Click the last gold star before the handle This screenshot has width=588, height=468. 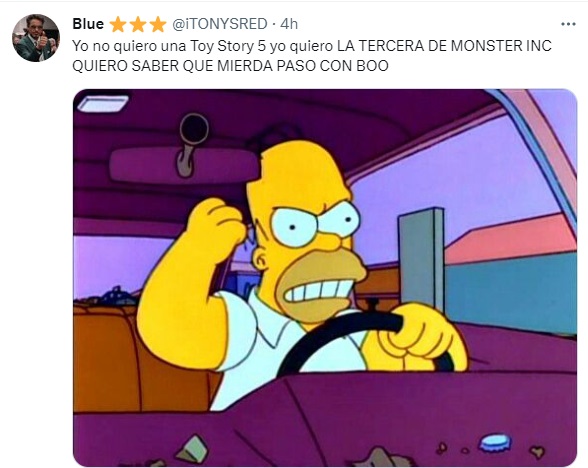pyautogui.click(x=158, y=24)
